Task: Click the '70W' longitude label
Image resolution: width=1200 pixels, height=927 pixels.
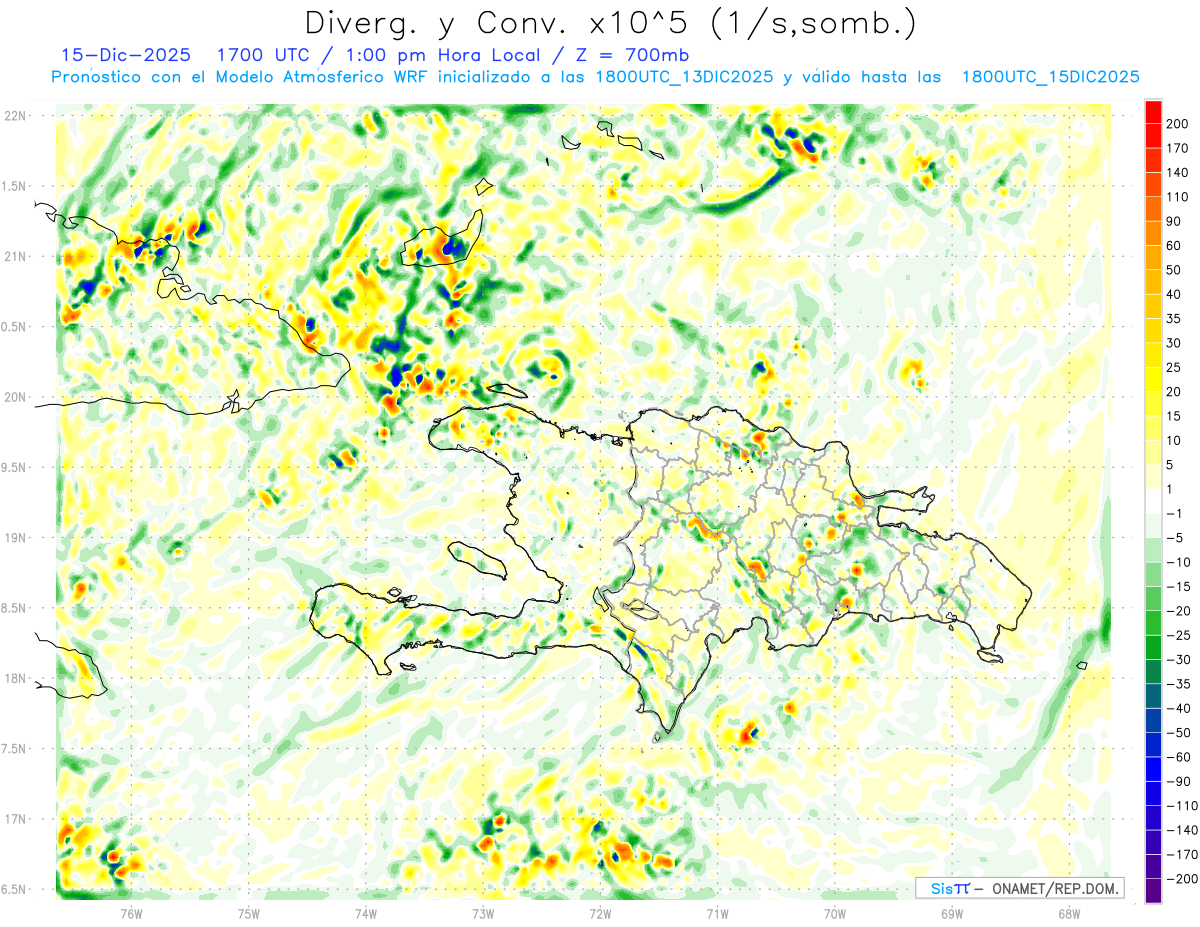Action: 835,913
